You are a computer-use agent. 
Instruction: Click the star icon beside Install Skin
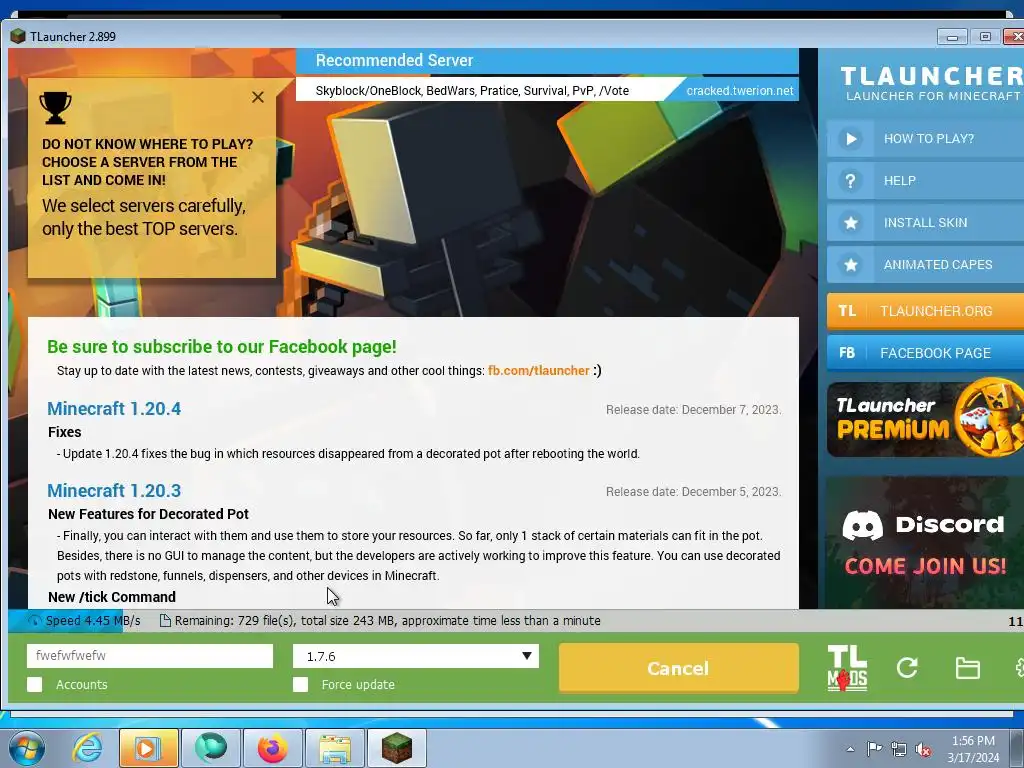point(850,223)
